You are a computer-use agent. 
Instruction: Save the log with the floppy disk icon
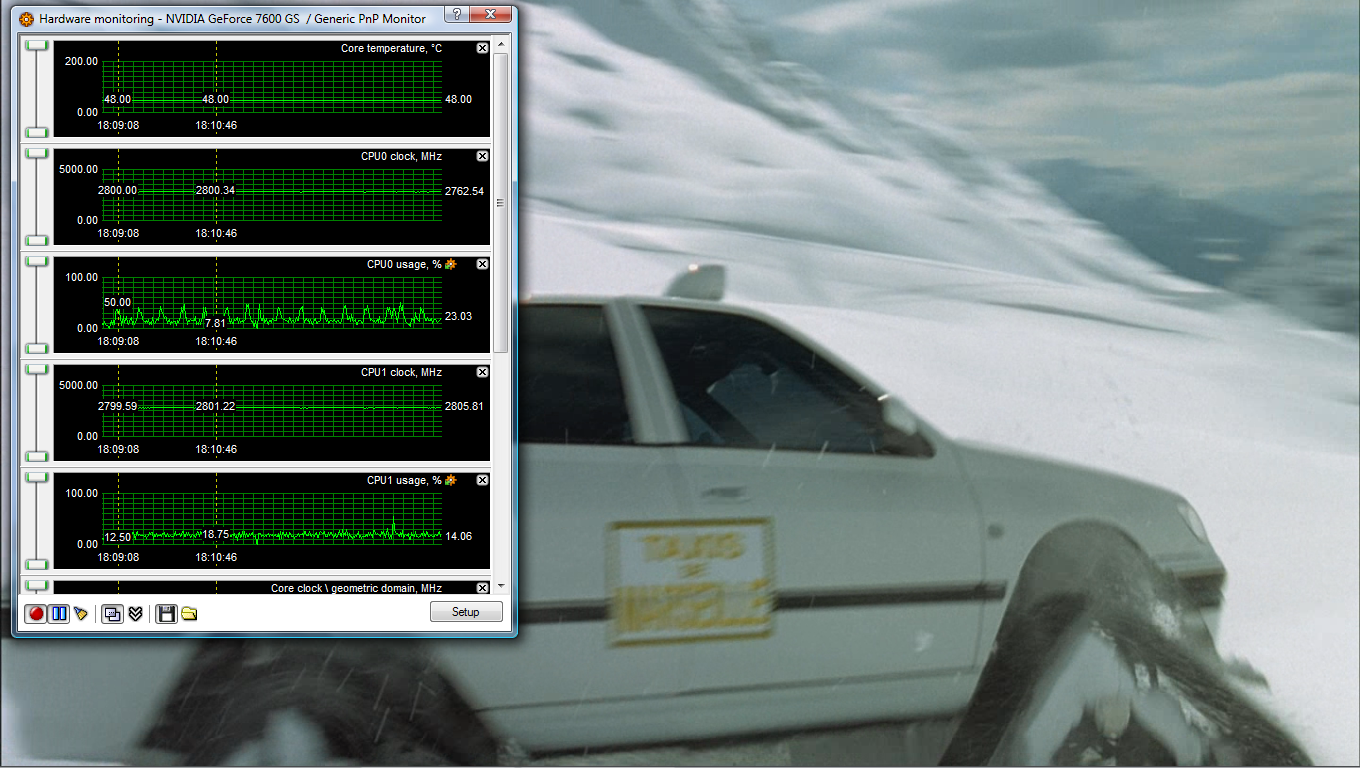(x=166, y=613)
